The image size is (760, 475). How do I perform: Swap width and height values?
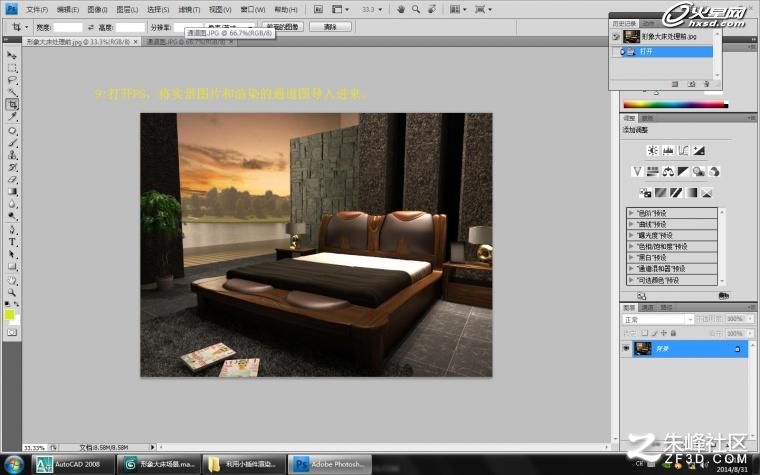click(x=91, y=27)
